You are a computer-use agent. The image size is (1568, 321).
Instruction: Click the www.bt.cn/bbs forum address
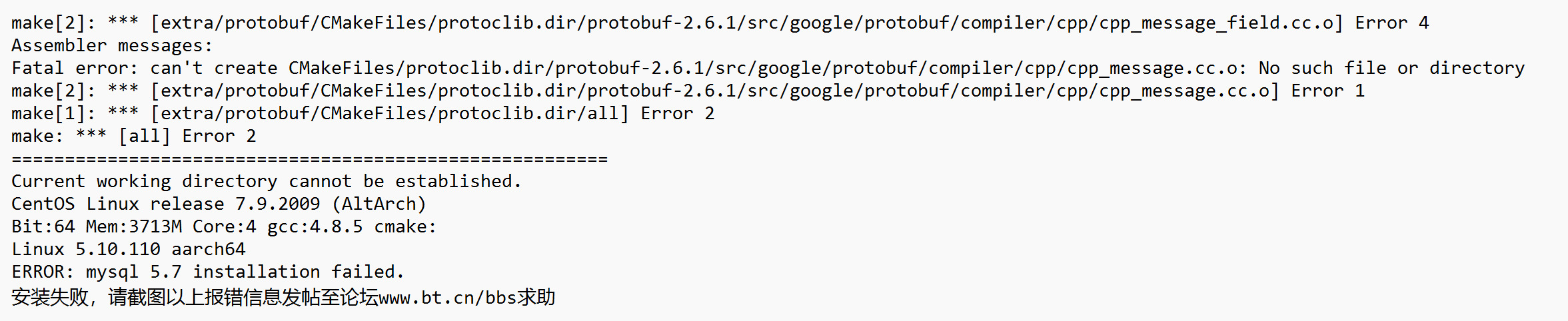pyautogui.click(x=448, y=297)
